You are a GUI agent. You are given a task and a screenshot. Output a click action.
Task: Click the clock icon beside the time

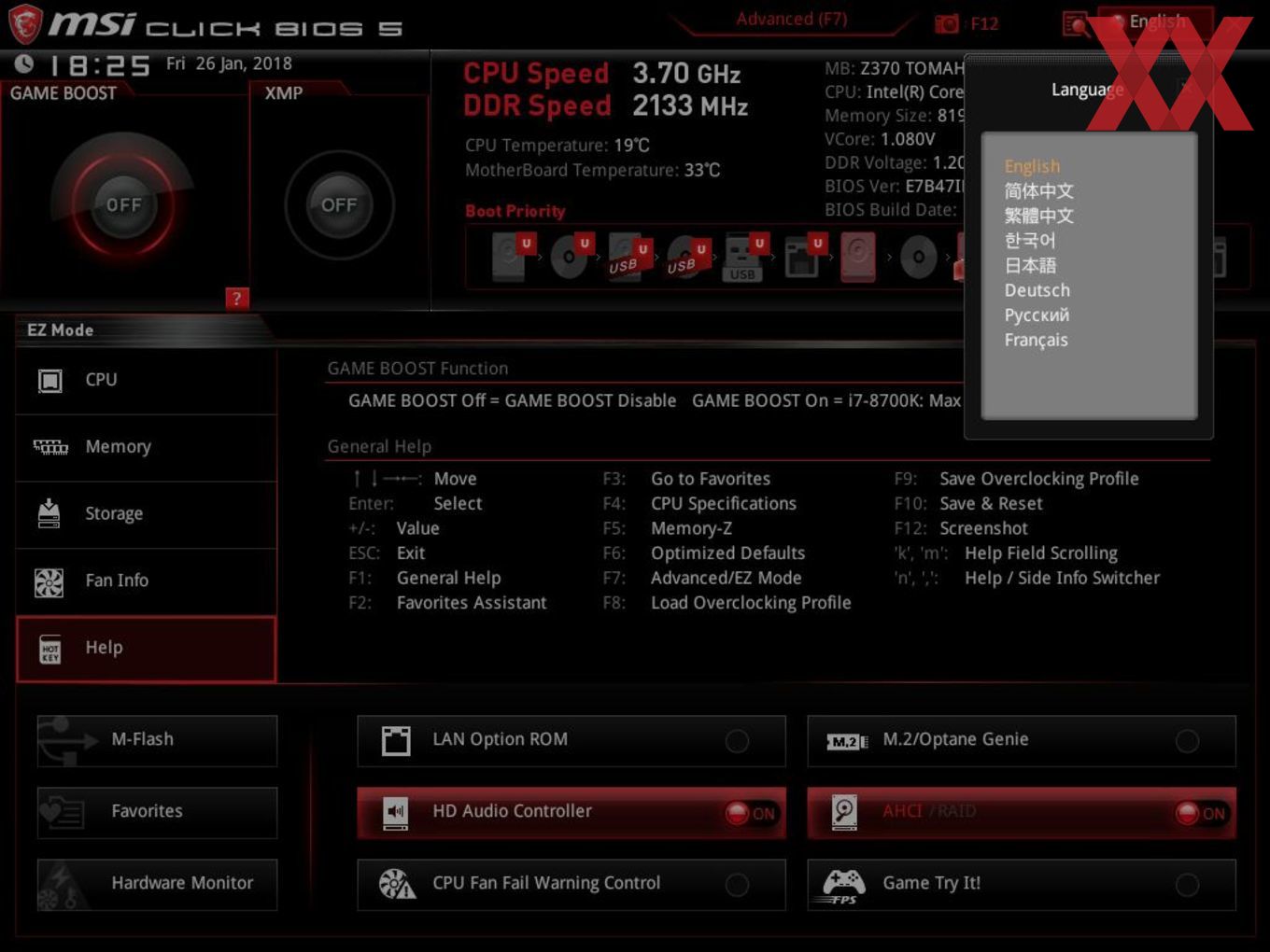[x=24, y=63]
